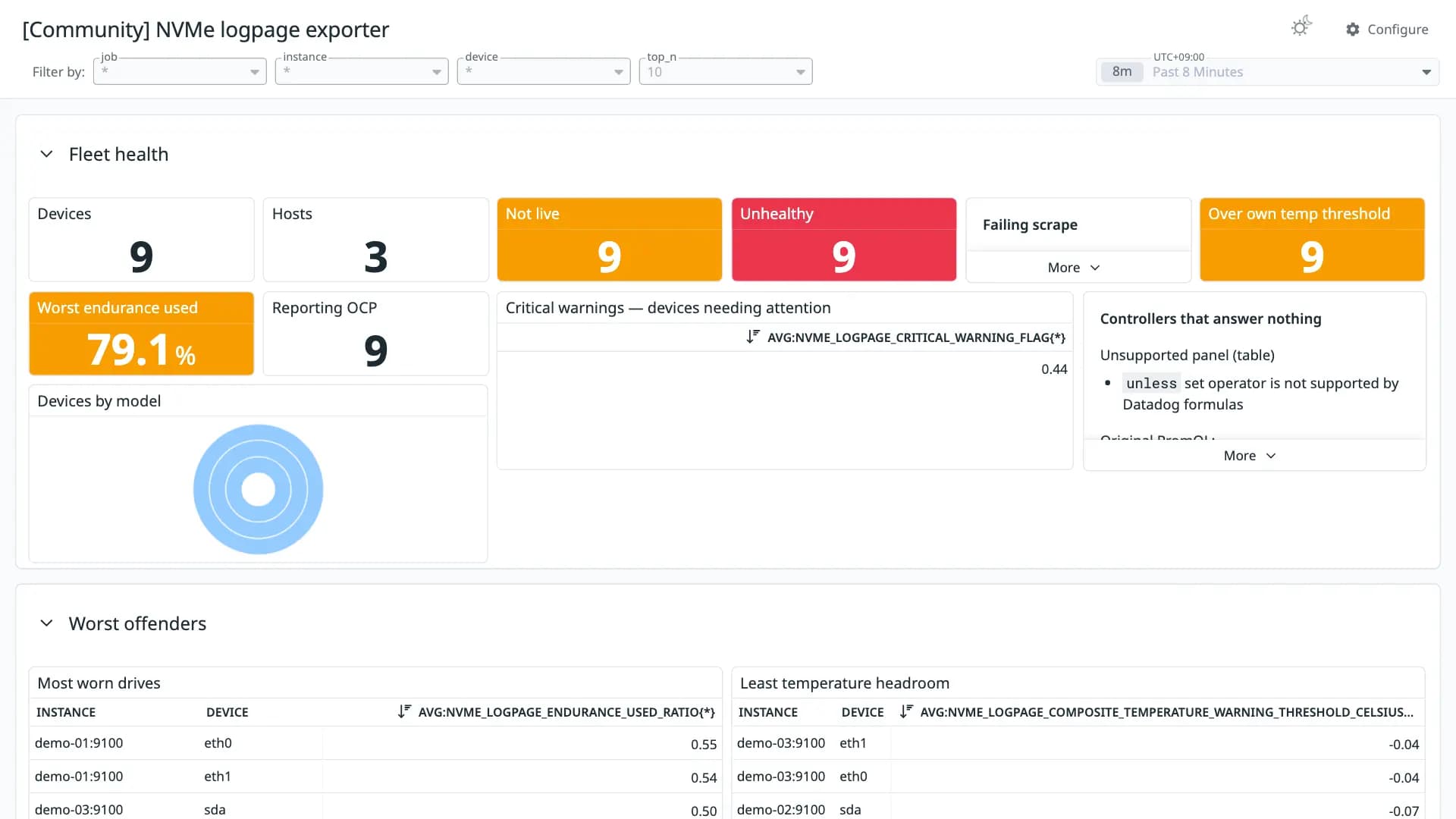This screenshot has height=819, width=1456.
Task: Click the 8m time badge
Action: 1122,72
